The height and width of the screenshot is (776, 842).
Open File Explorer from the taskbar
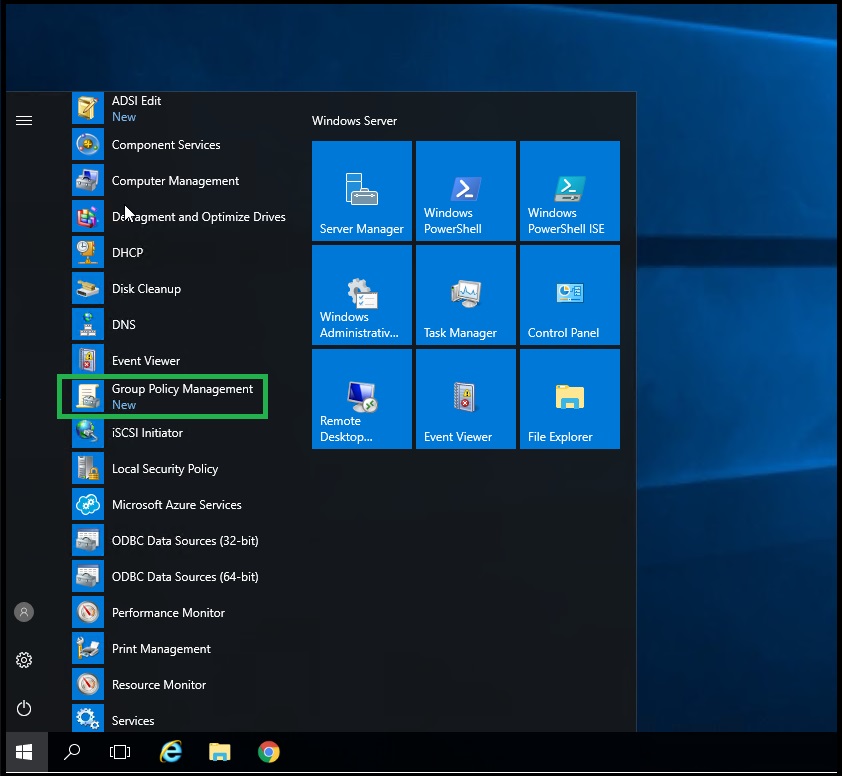click(x=220, y=752)
